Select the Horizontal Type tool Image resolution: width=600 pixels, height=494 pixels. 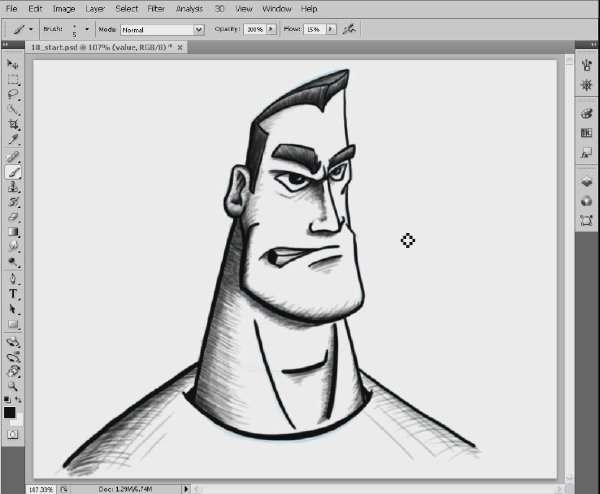(13, 294)
